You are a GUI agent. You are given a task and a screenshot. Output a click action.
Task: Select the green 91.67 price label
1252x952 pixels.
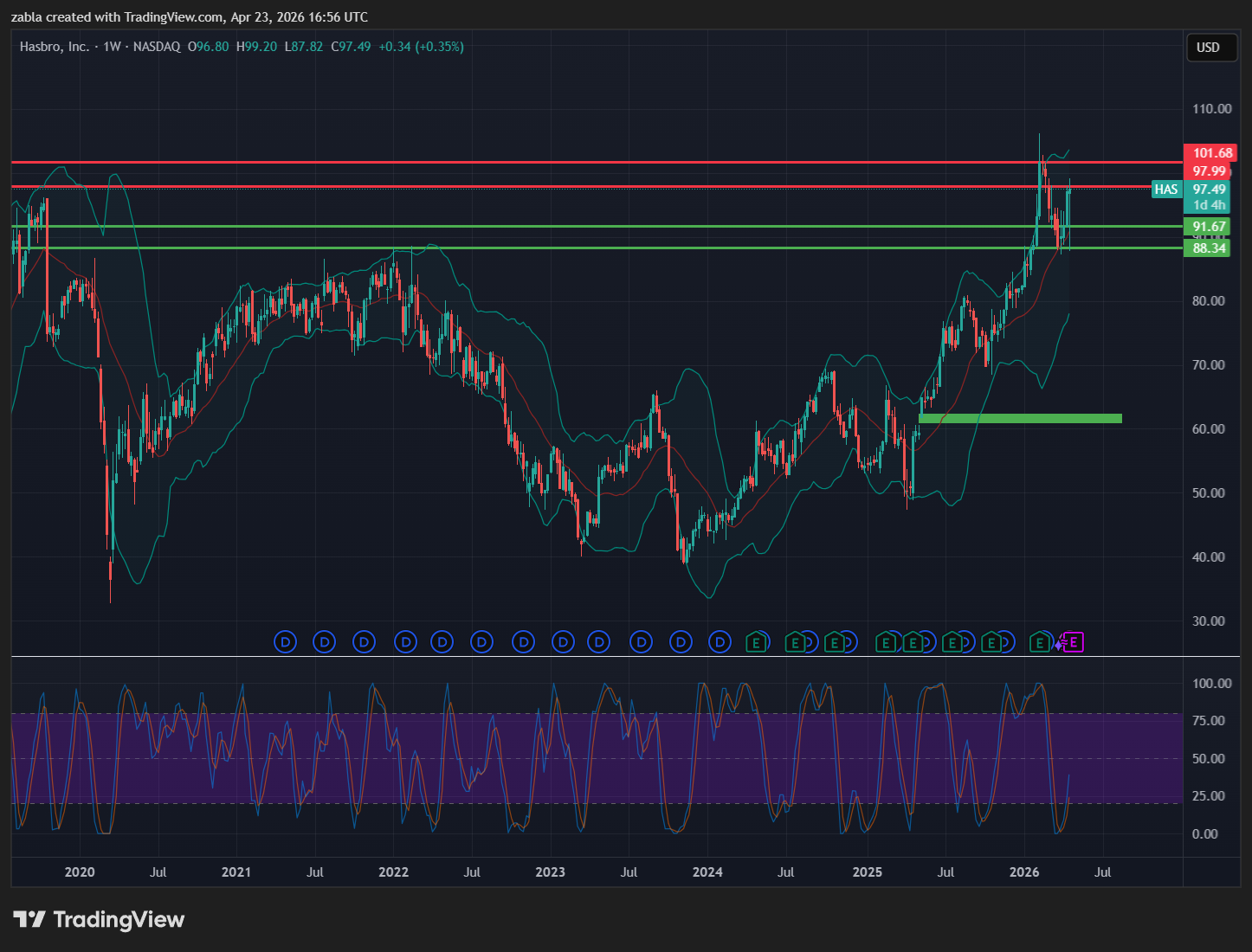tap(1209, 227)
